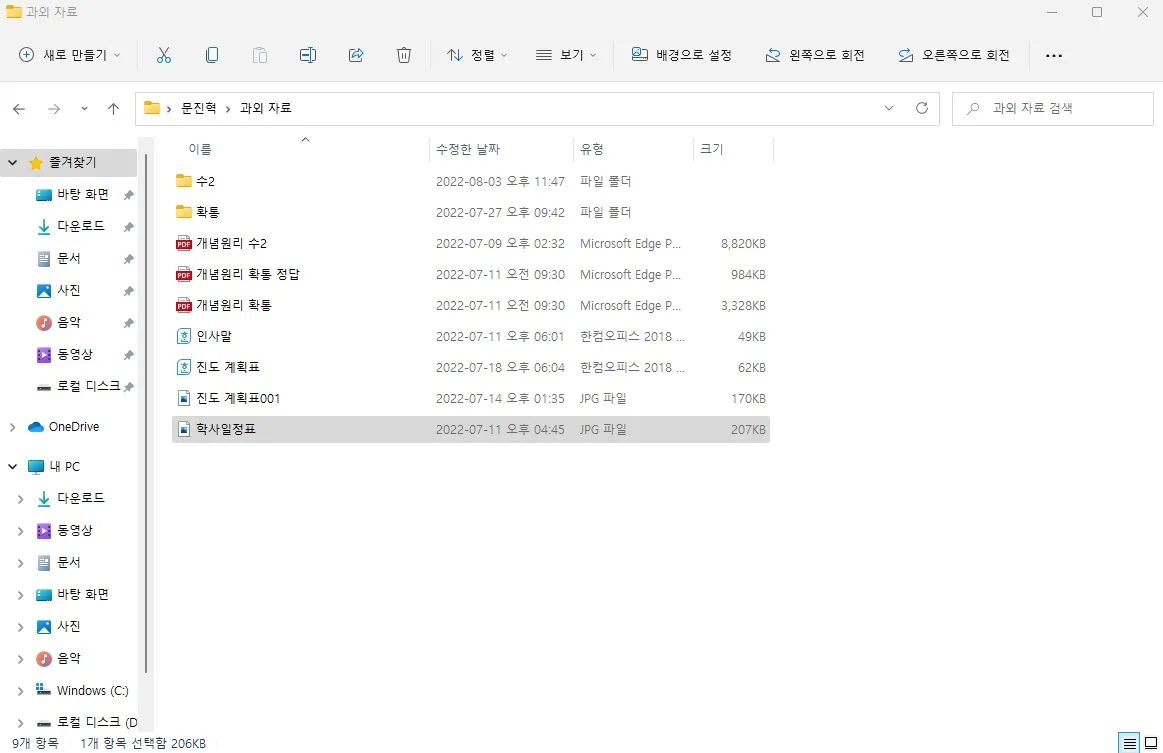
Task: Click the Cut scissors icon
Action: 164,55
